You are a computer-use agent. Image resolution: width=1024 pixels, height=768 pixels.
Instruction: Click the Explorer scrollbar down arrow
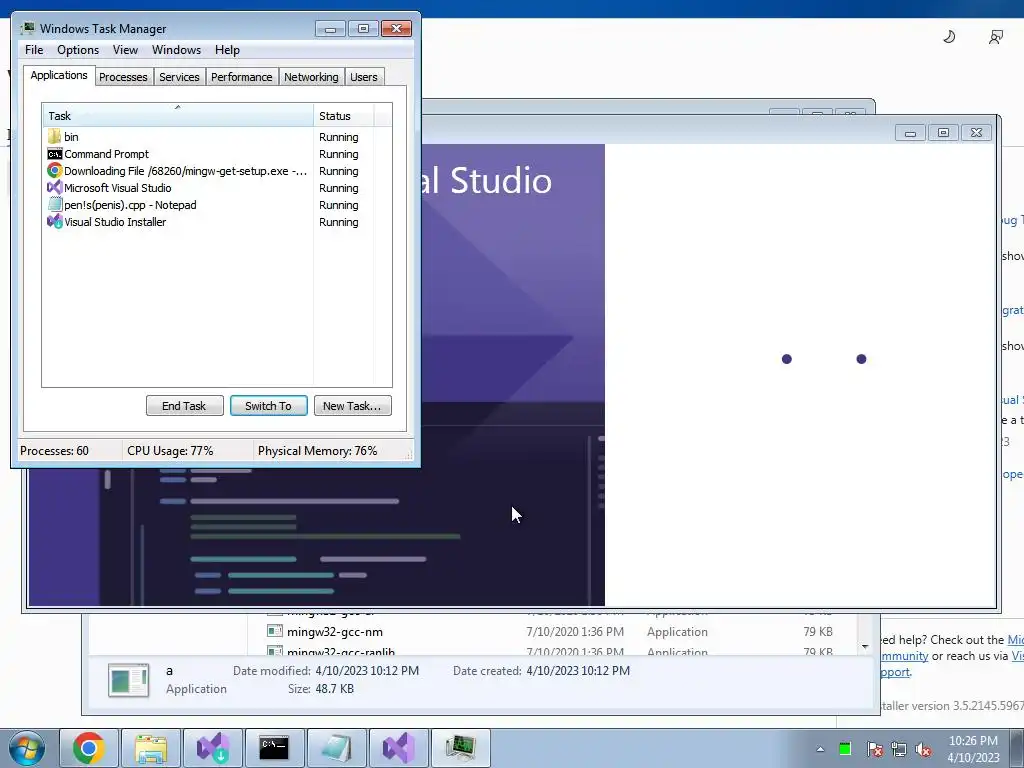pyautogui.click(x=865, y=647)
